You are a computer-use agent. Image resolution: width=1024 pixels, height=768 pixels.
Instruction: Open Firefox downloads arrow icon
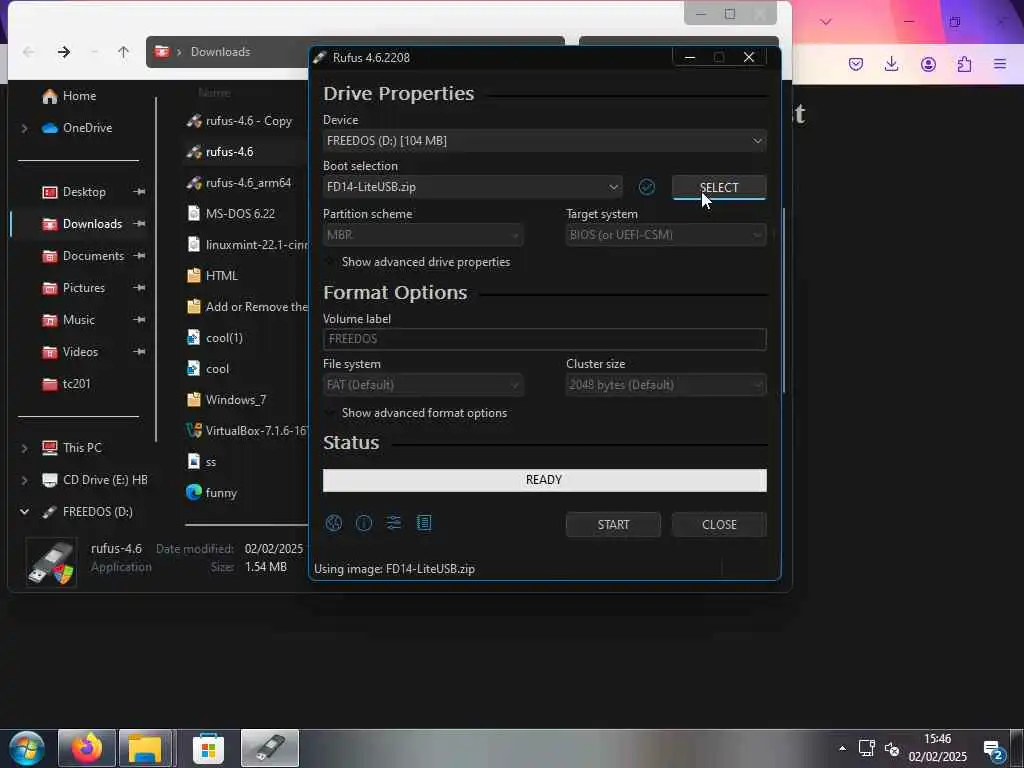coord(891,64)
